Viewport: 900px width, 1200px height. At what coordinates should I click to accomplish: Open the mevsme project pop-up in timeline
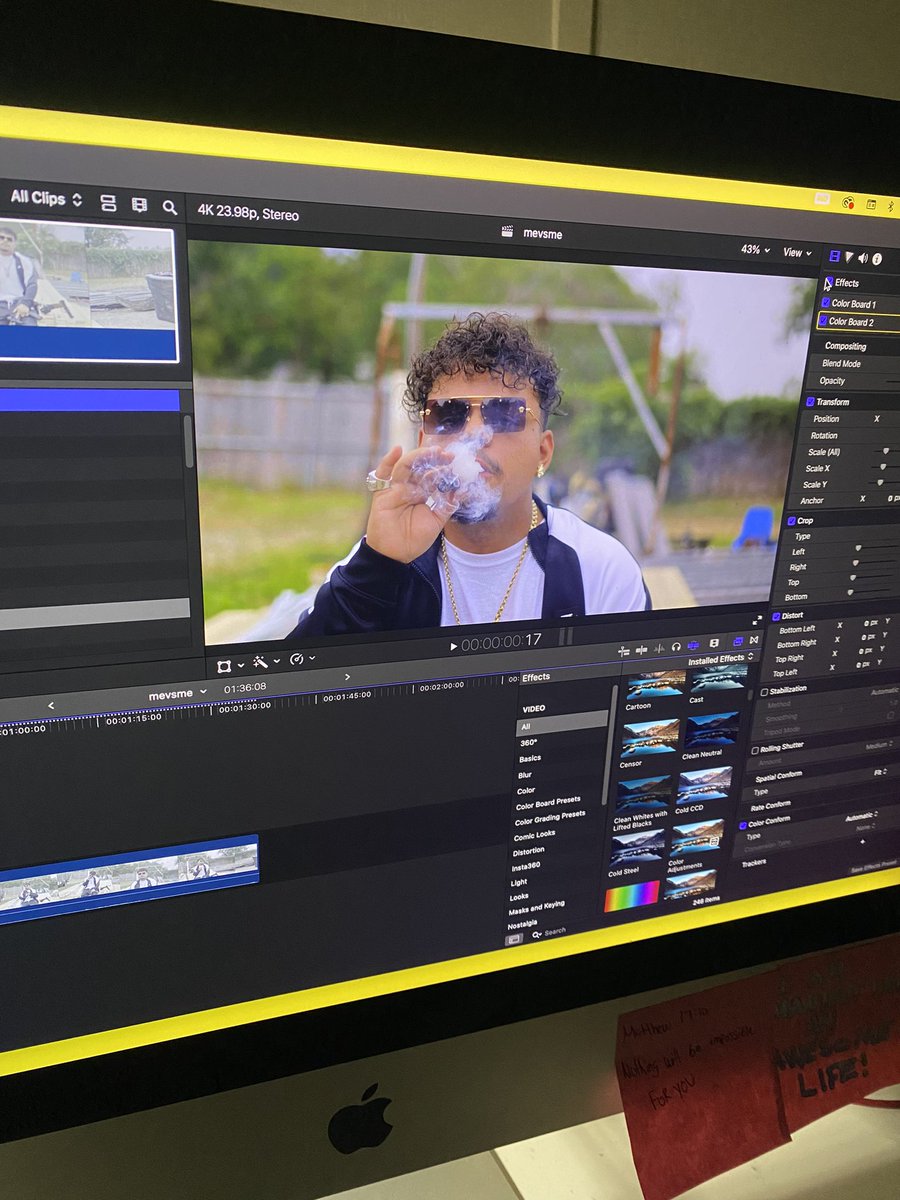(x=178, y=693)
